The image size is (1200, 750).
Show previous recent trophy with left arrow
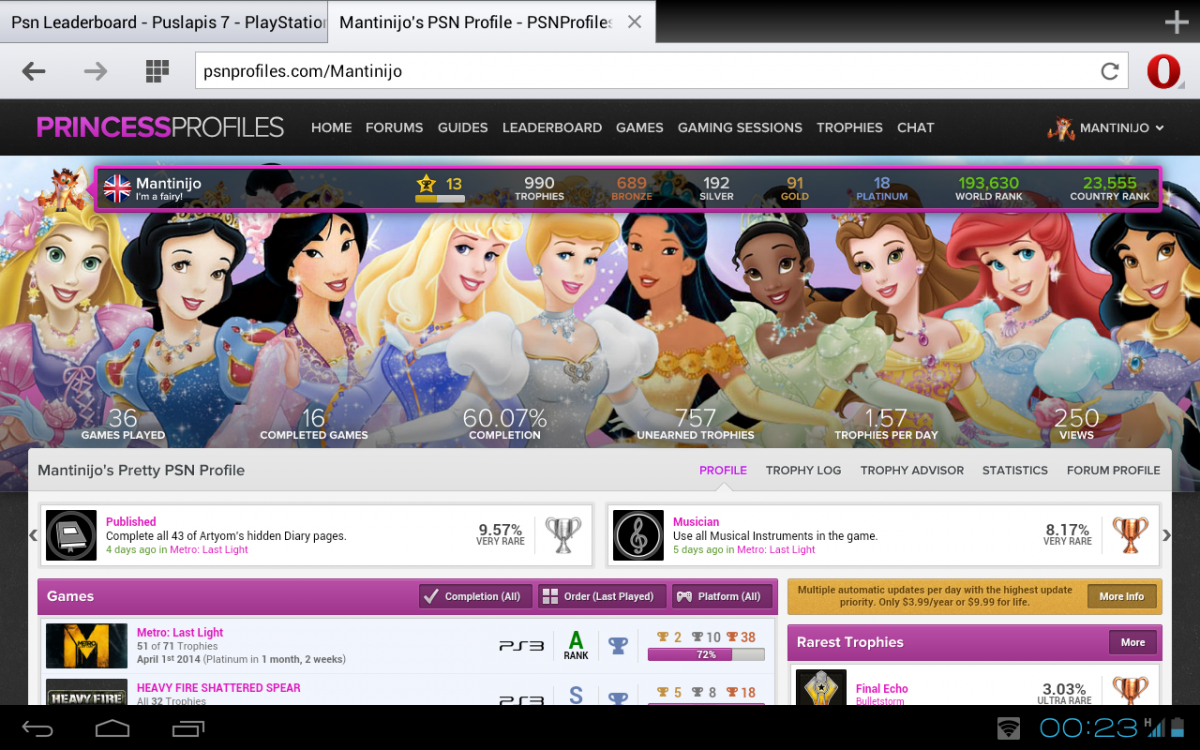coord(33,535)
